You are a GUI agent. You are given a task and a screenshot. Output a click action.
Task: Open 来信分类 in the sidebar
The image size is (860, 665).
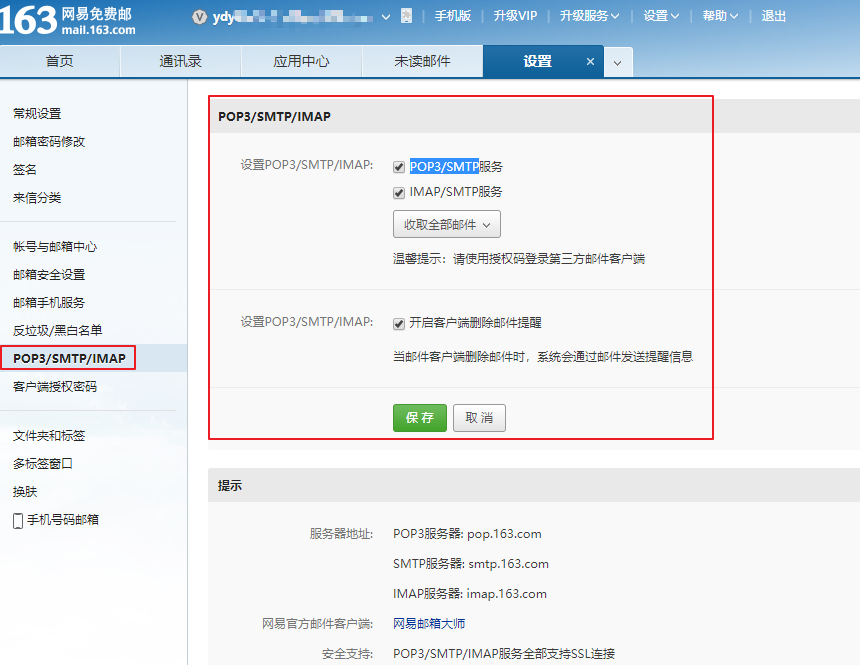pyautogui.click(x=37, y=198)
